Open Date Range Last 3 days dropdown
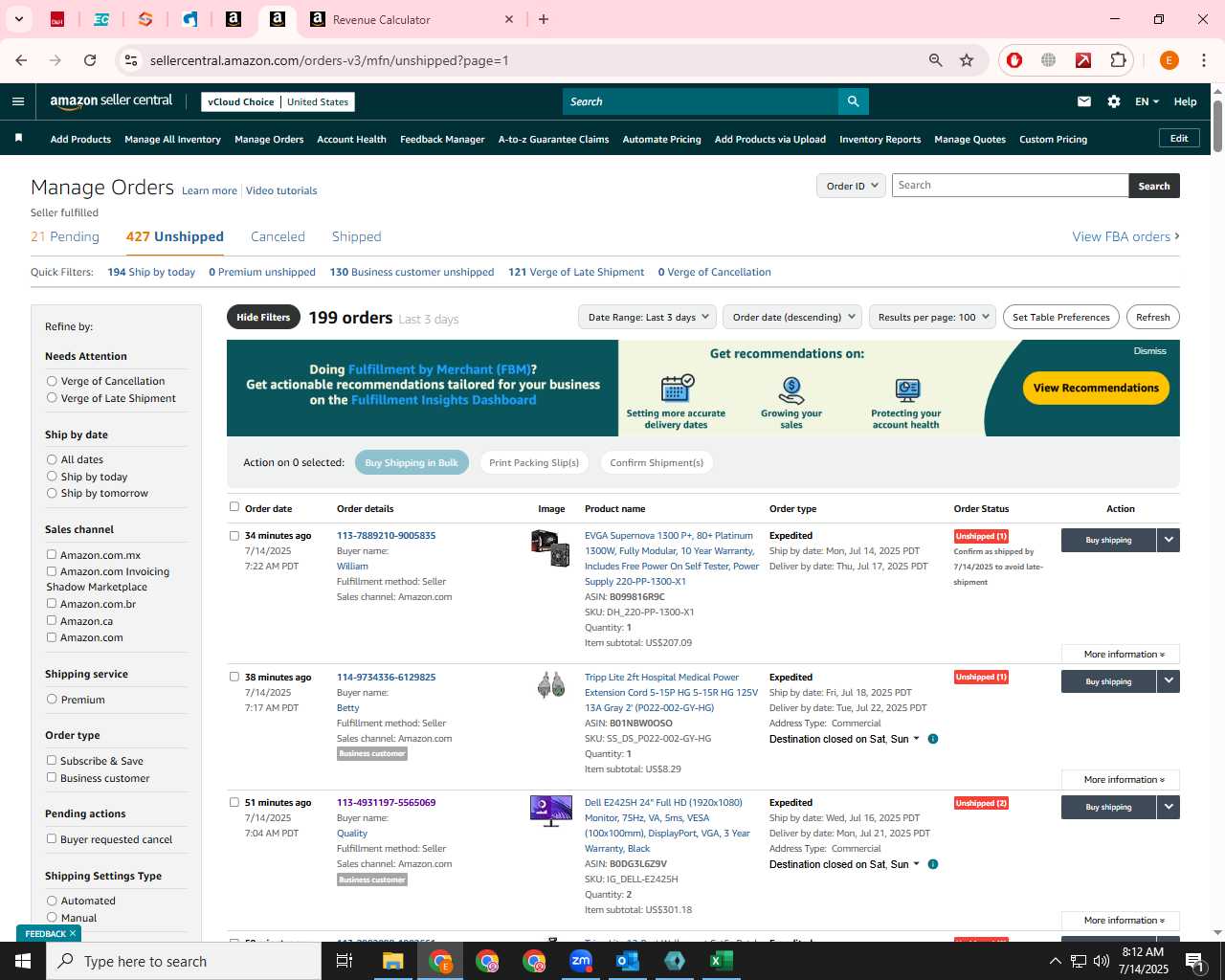 [x=649, y=317]
